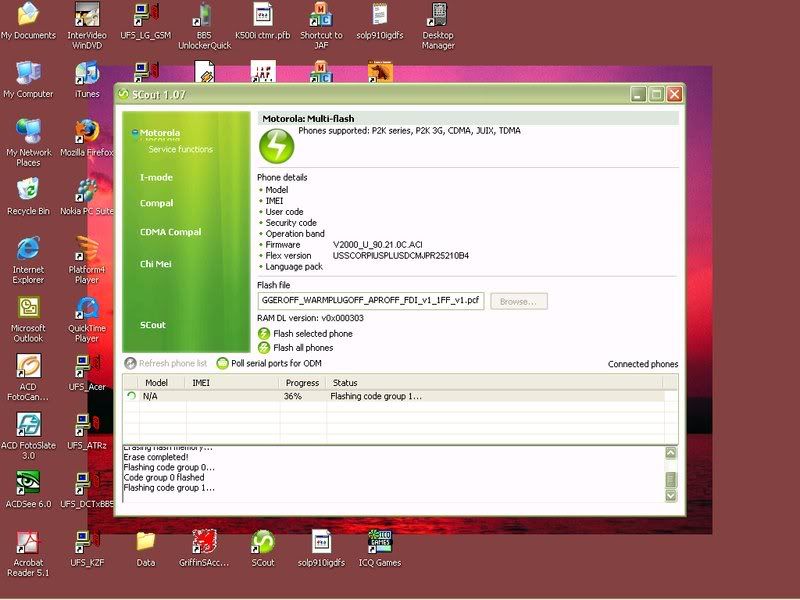Open the I-mode sidebar section

coord(156,178)
